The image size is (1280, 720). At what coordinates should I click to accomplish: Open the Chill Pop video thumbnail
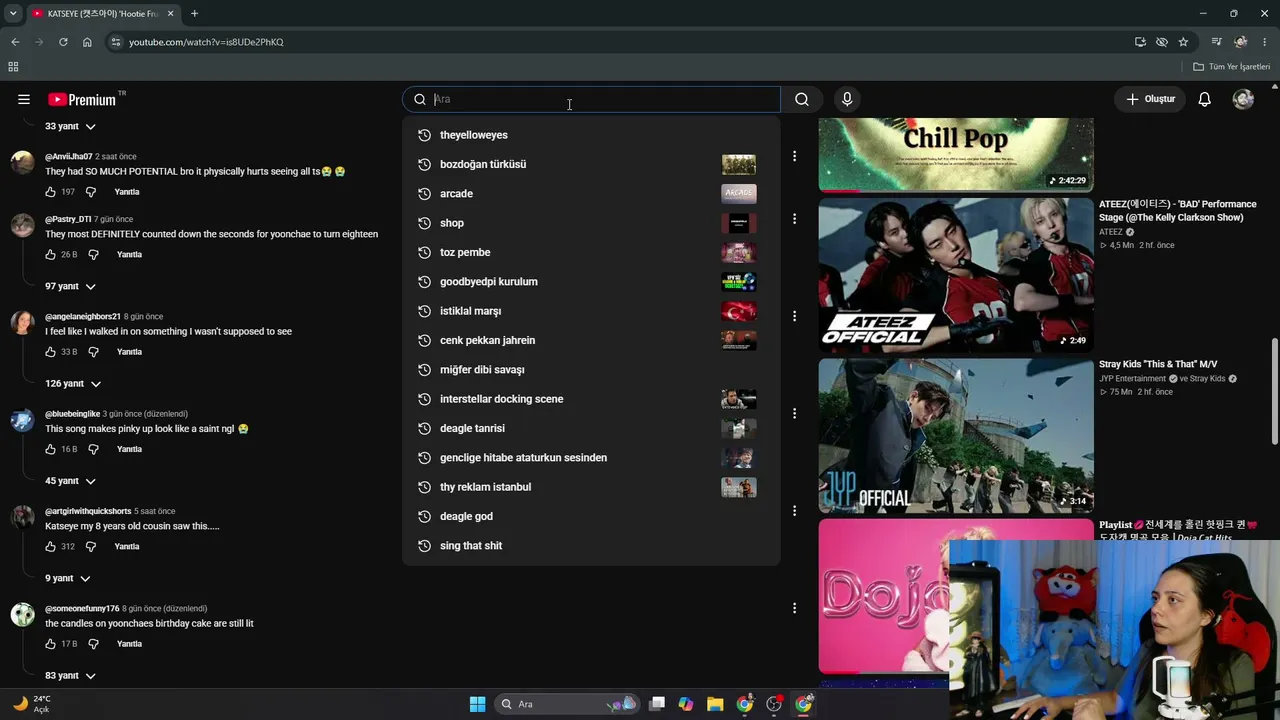[956, 155]
